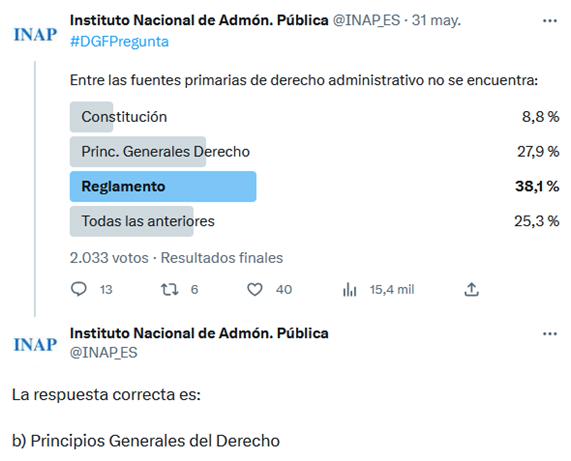The width and height of the screenshot is (571, 461).
Task: Select the Princ. Generales Derecho poll option
Action: (315, 151)
